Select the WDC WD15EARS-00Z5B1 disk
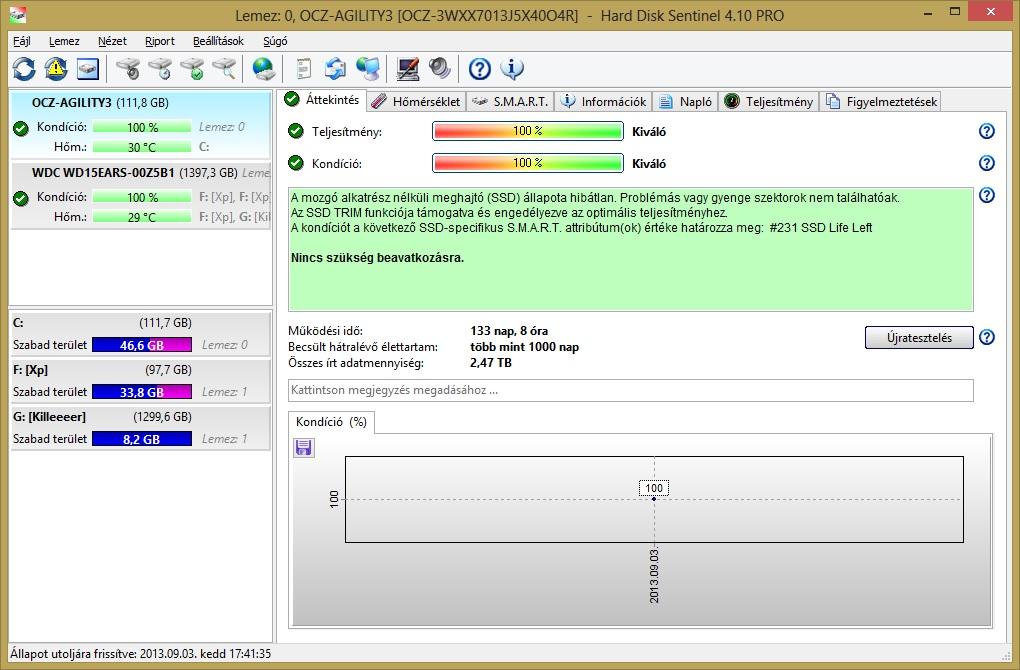The image size is (1020, 670). 141,194
